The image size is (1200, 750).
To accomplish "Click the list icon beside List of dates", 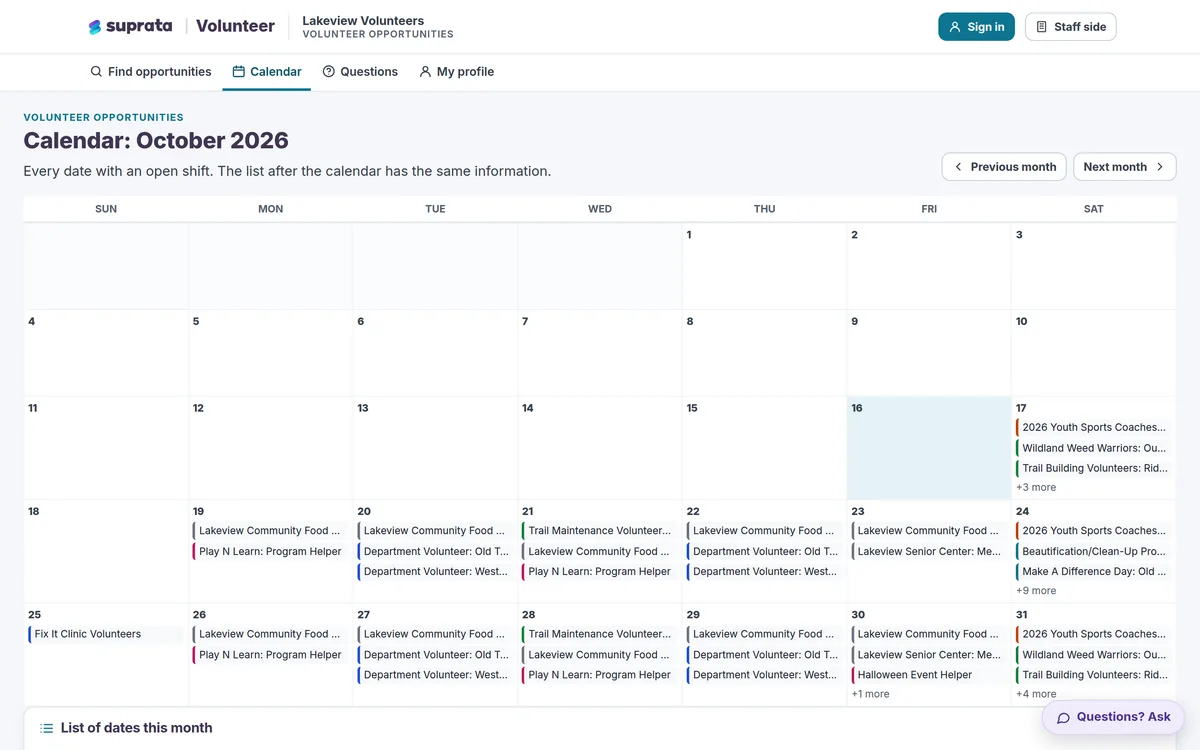I will click(x=46, y=728).
